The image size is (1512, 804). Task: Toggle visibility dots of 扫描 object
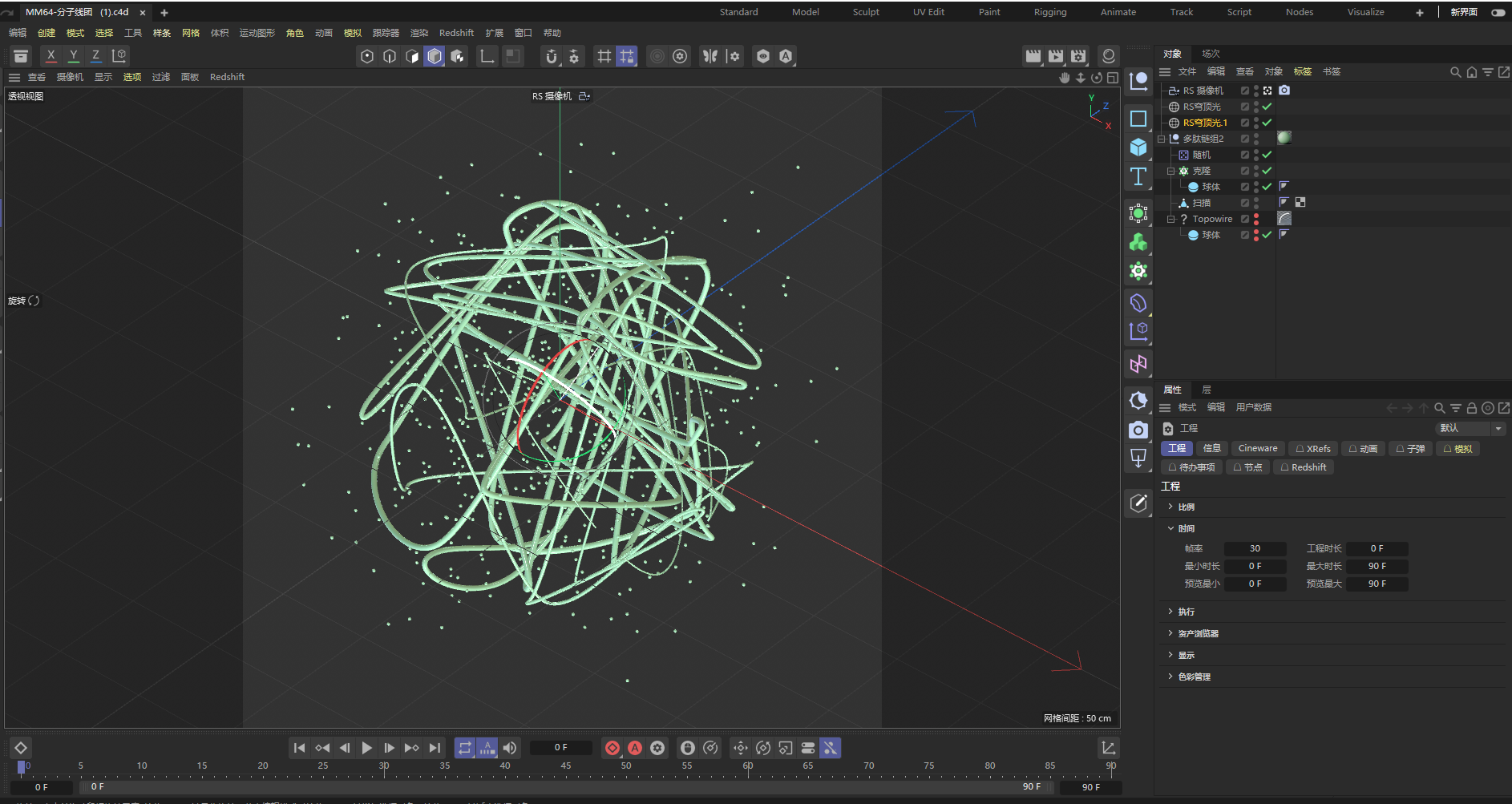[1256, 203]
